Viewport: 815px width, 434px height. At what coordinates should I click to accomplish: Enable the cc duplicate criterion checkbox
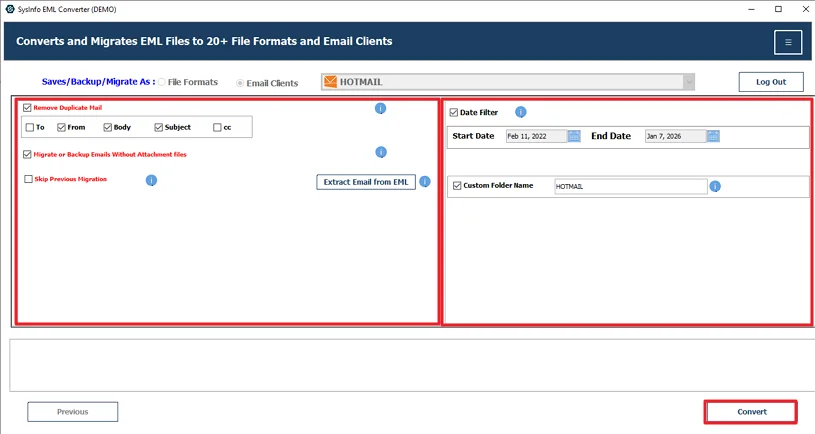pos(217,127)
